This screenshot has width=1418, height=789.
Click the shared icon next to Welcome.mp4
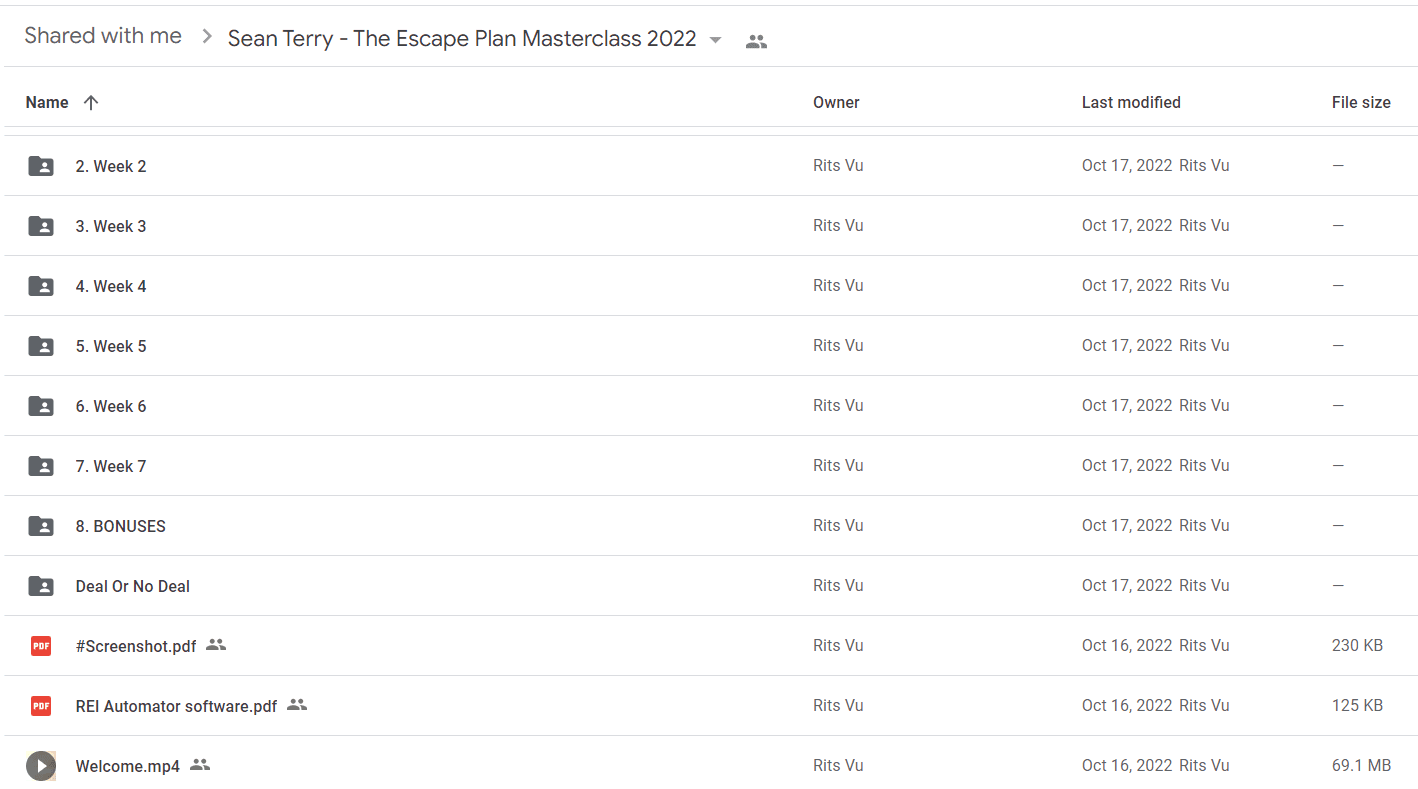point(200,765)
